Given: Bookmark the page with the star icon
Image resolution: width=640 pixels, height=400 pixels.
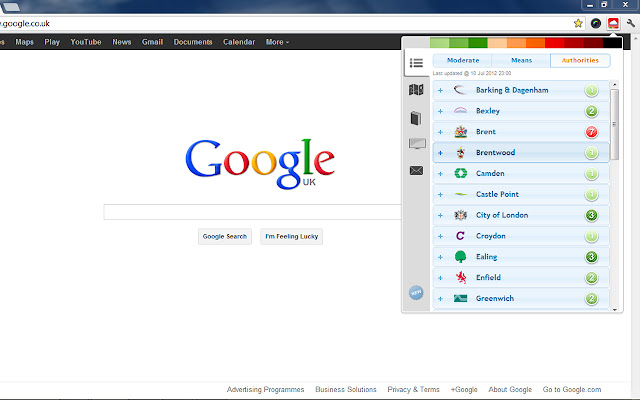Looking at the screenshot, I should click(578, 22).
